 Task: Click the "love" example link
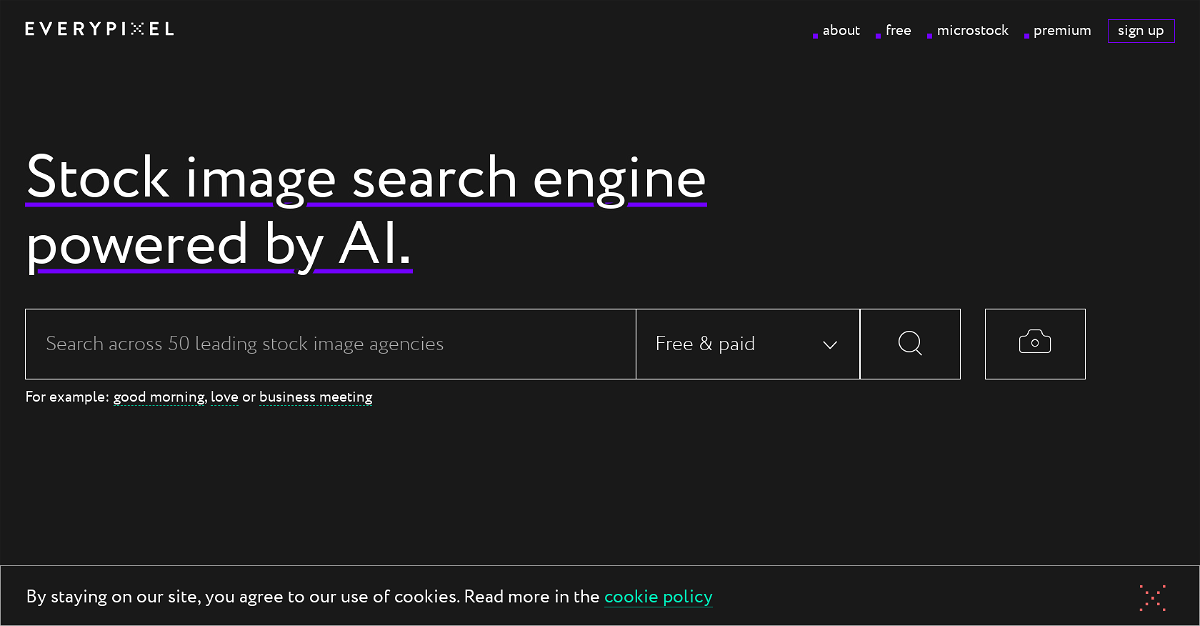coord(224,397)
